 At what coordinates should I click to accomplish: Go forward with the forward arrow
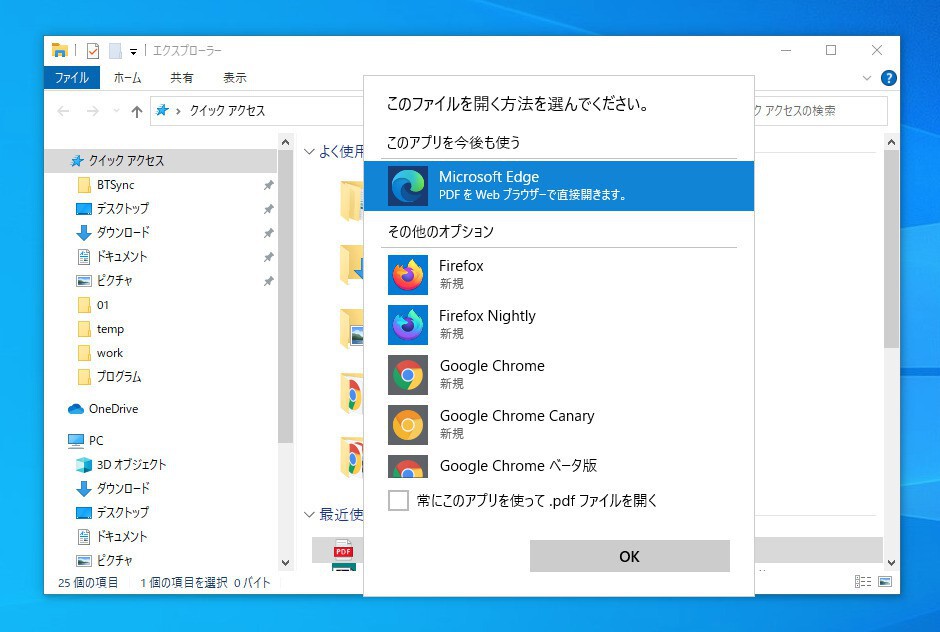92,111
